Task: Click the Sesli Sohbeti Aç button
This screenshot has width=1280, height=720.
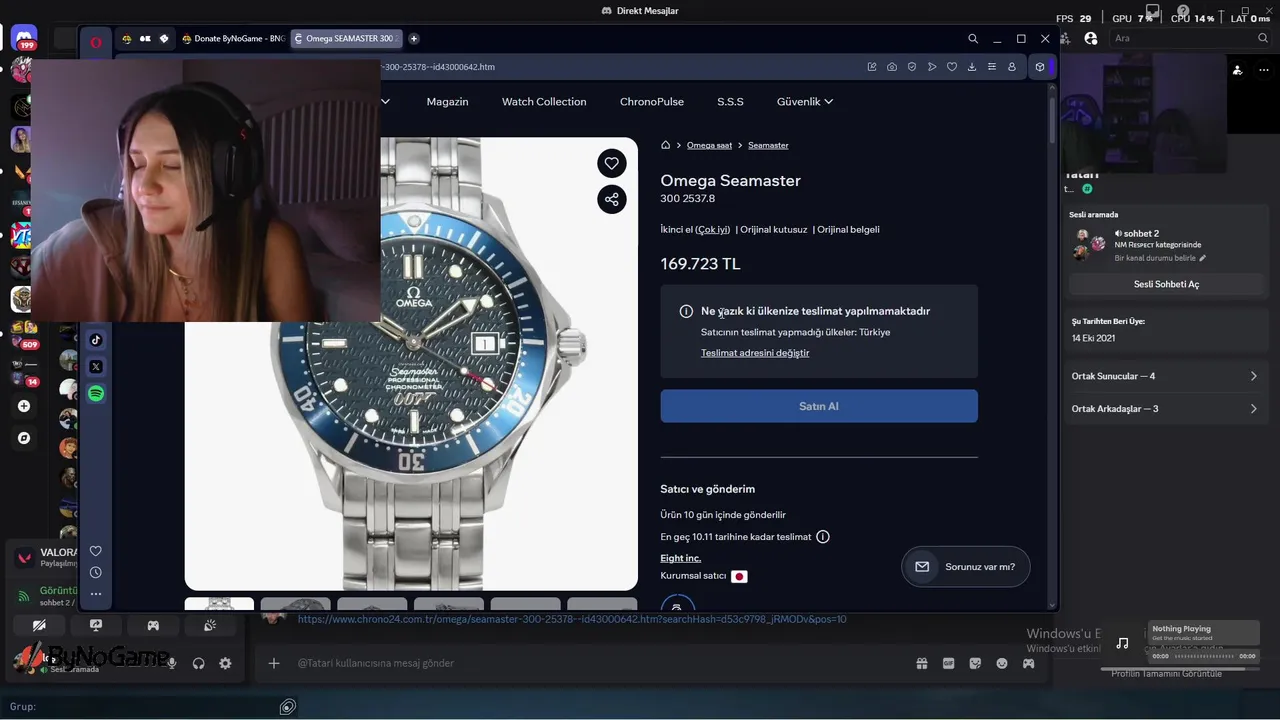Action: click(x=1166, y=284)
